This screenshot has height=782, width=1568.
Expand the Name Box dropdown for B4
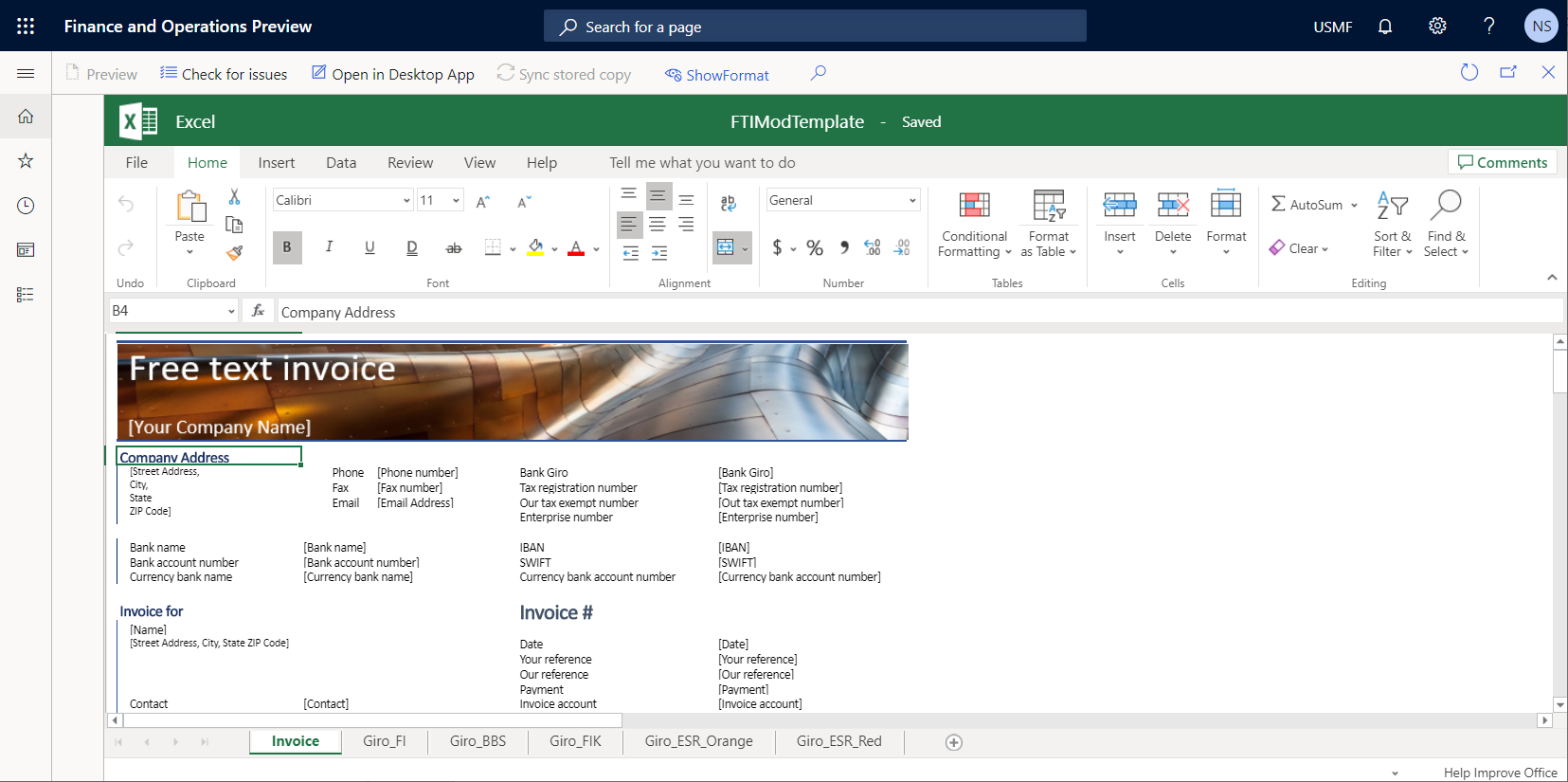(x=231, y=311)
